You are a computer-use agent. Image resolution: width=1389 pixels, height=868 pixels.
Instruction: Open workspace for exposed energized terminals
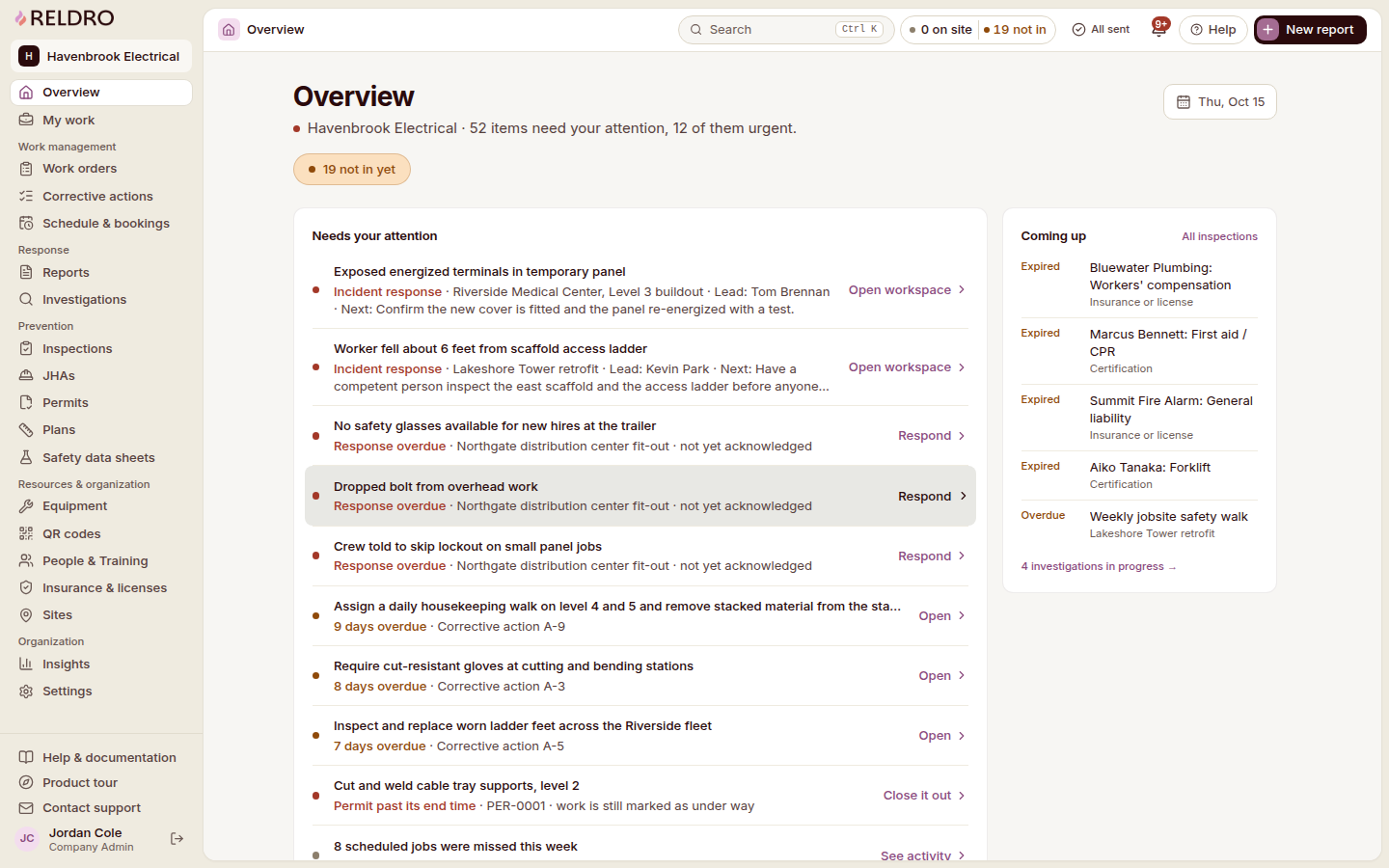907,289
